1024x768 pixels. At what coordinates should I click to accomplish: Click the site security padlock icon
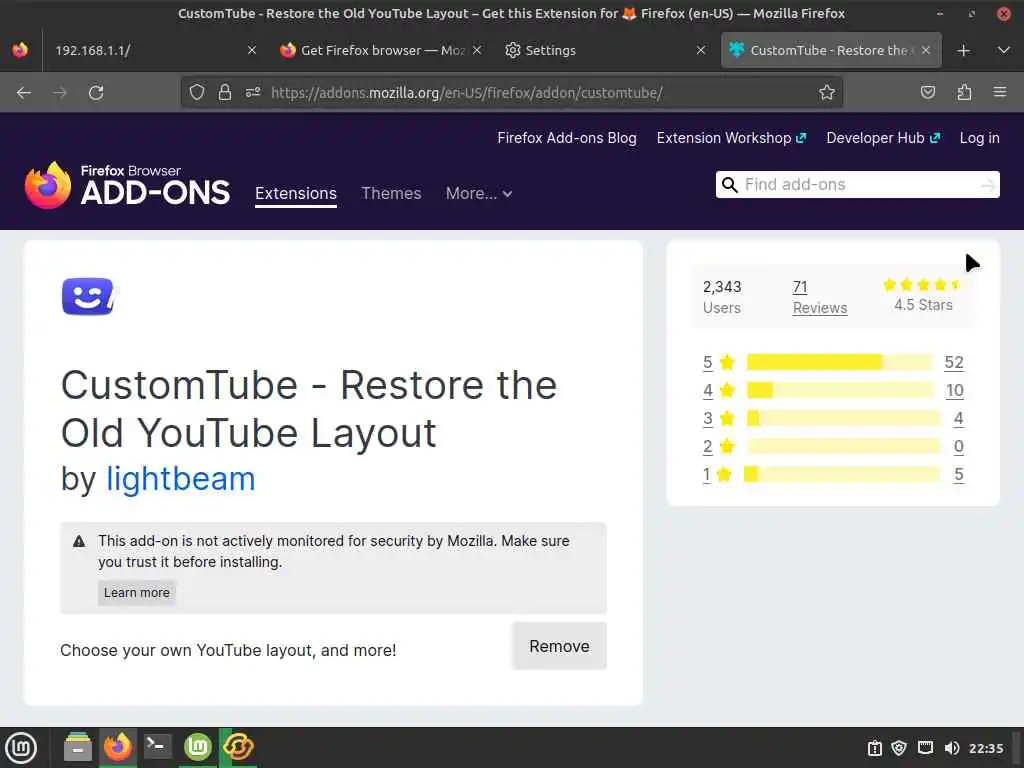pyautogui.click(x=225, y=92)
